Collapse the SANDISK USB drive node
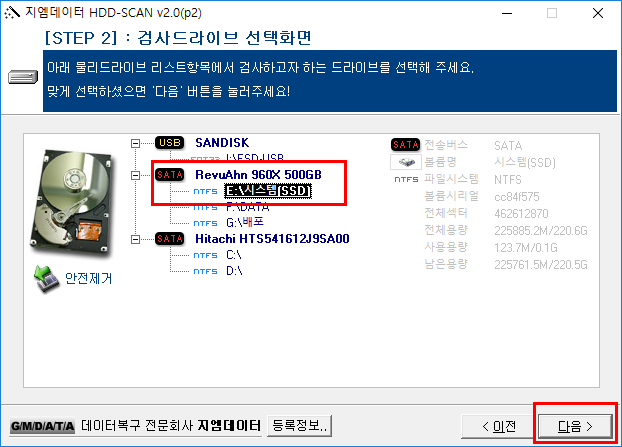The height and width of the screenshot is (447, 622). 136,143
